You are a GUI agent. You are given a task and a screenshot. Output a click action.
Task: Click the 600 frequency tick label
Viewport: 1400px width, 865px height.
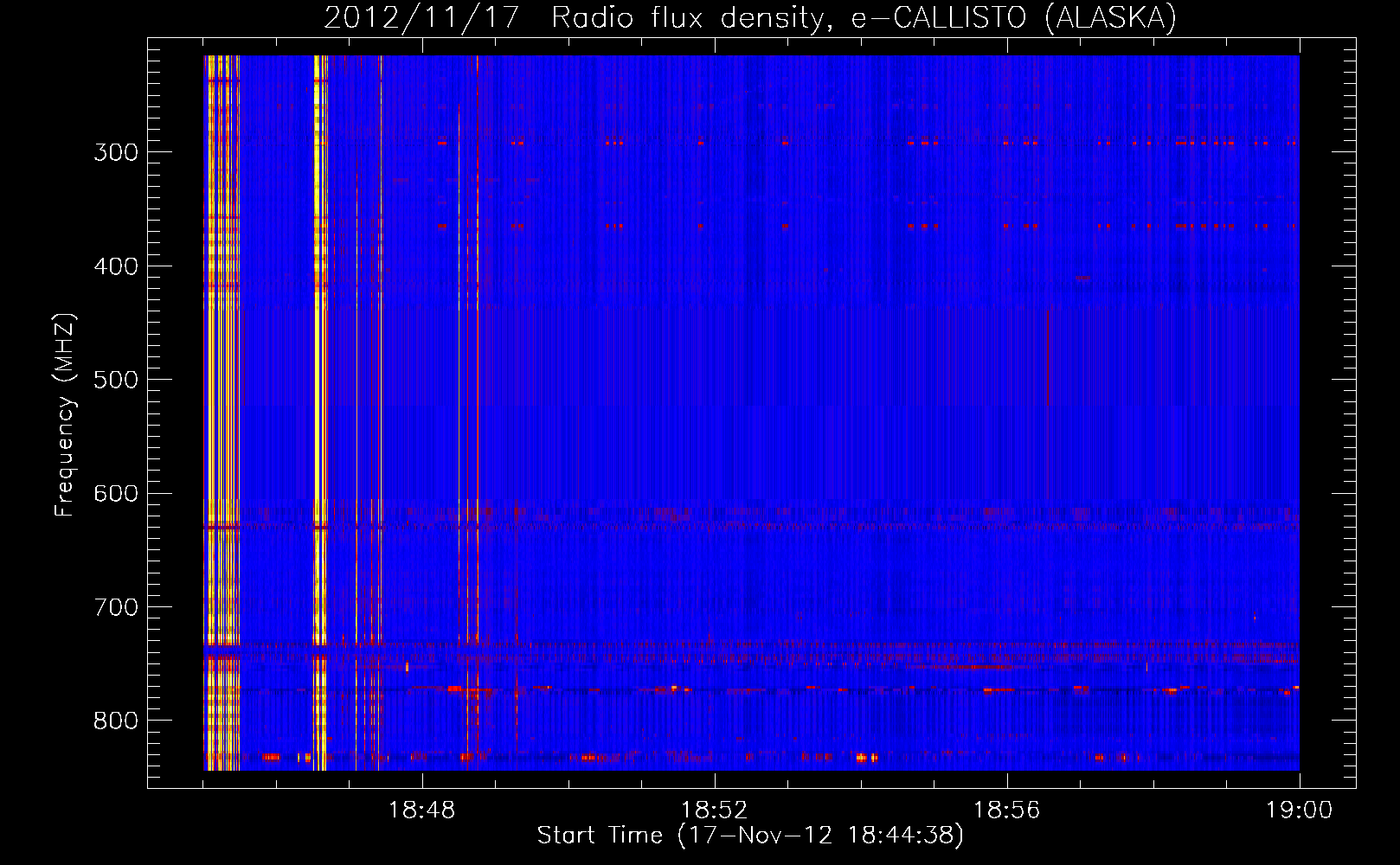coord(116,494)
